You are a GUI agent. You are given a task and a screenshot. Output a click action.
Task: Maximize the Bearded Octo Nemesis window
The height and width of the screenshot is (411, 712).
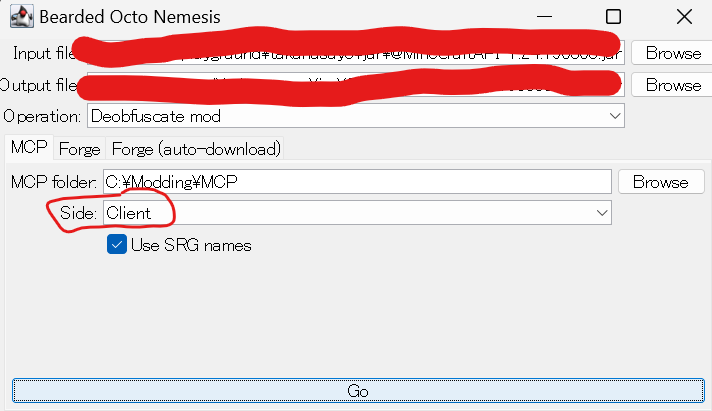(x=613, y=17)
